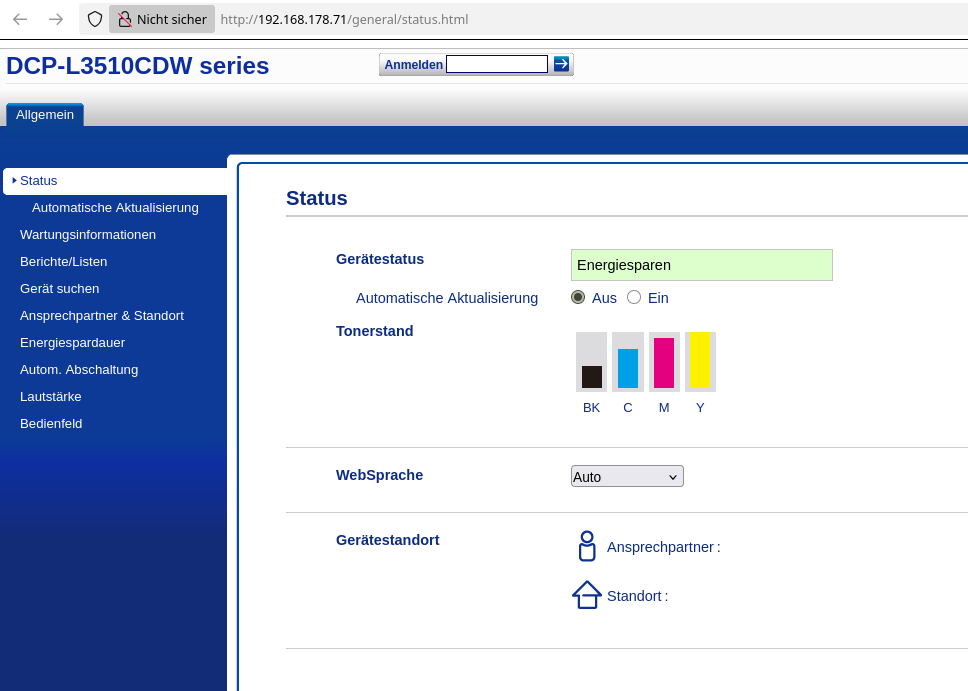This screenshot has height=691, width=968.
Task: Click the Ansprechpartner person icon
Action: (587, 546)
